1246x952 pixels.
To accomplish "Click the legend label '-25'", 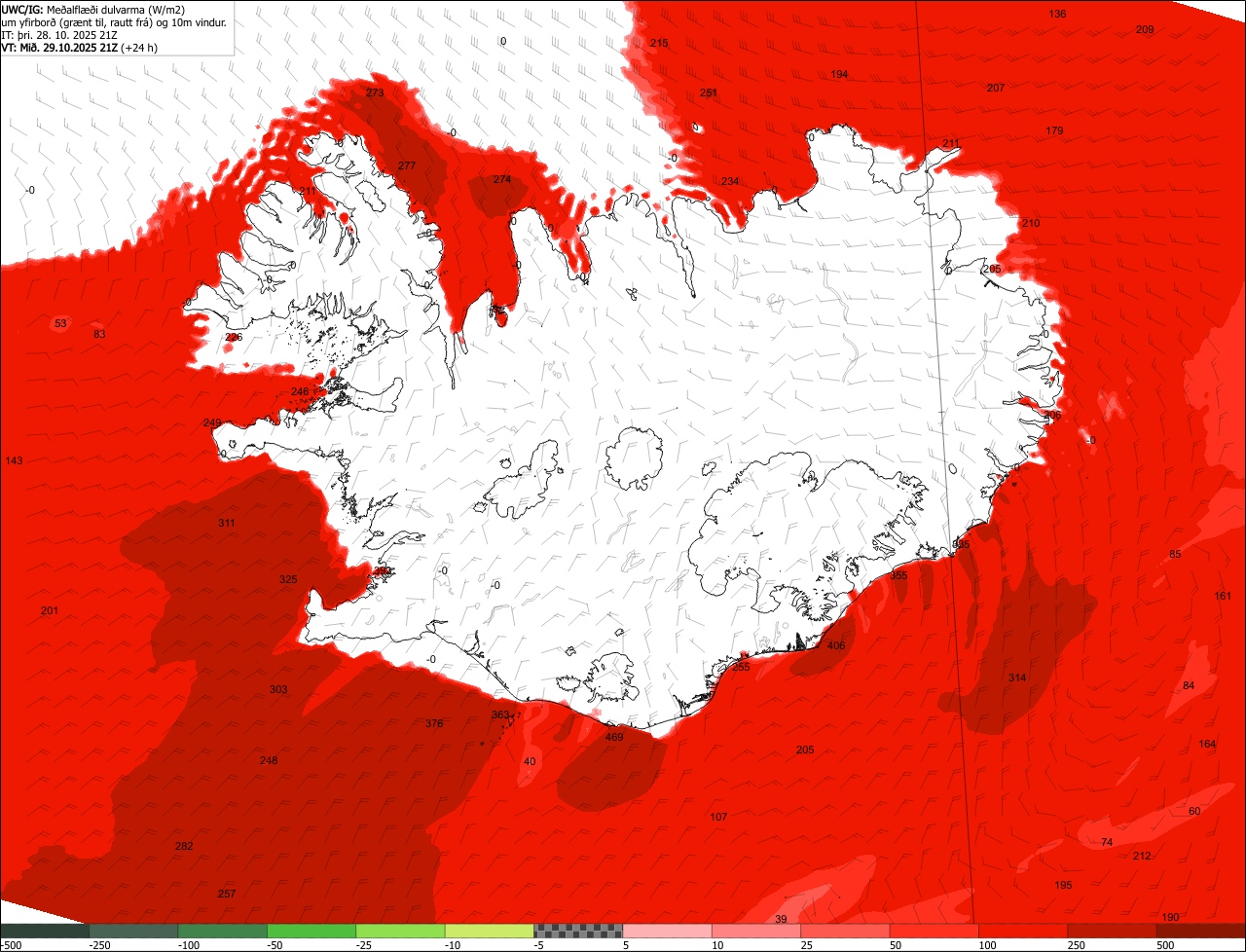I will pos(365,945).
